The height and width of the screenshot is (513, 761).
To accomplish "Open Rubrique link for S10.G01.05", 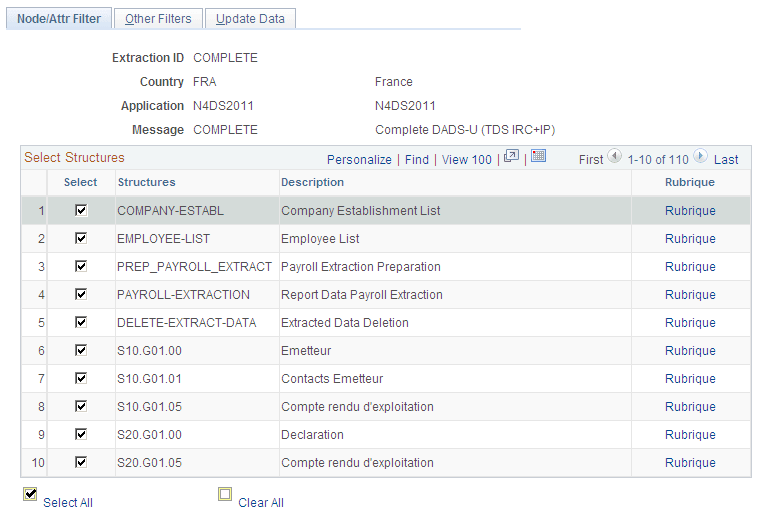I will coord(690,407).
